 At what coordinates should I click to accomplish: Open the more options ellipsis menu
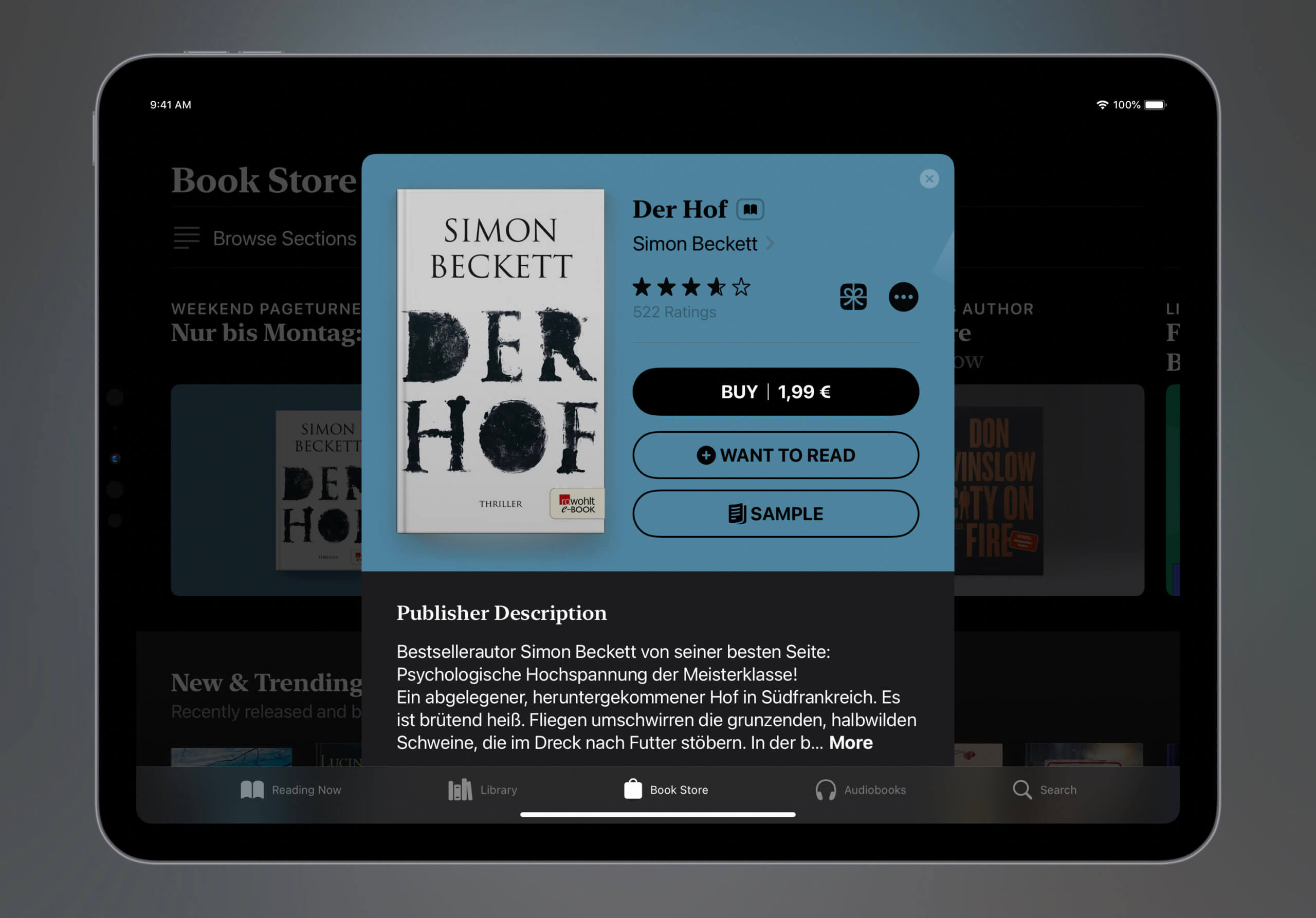[x=903, y=297]
